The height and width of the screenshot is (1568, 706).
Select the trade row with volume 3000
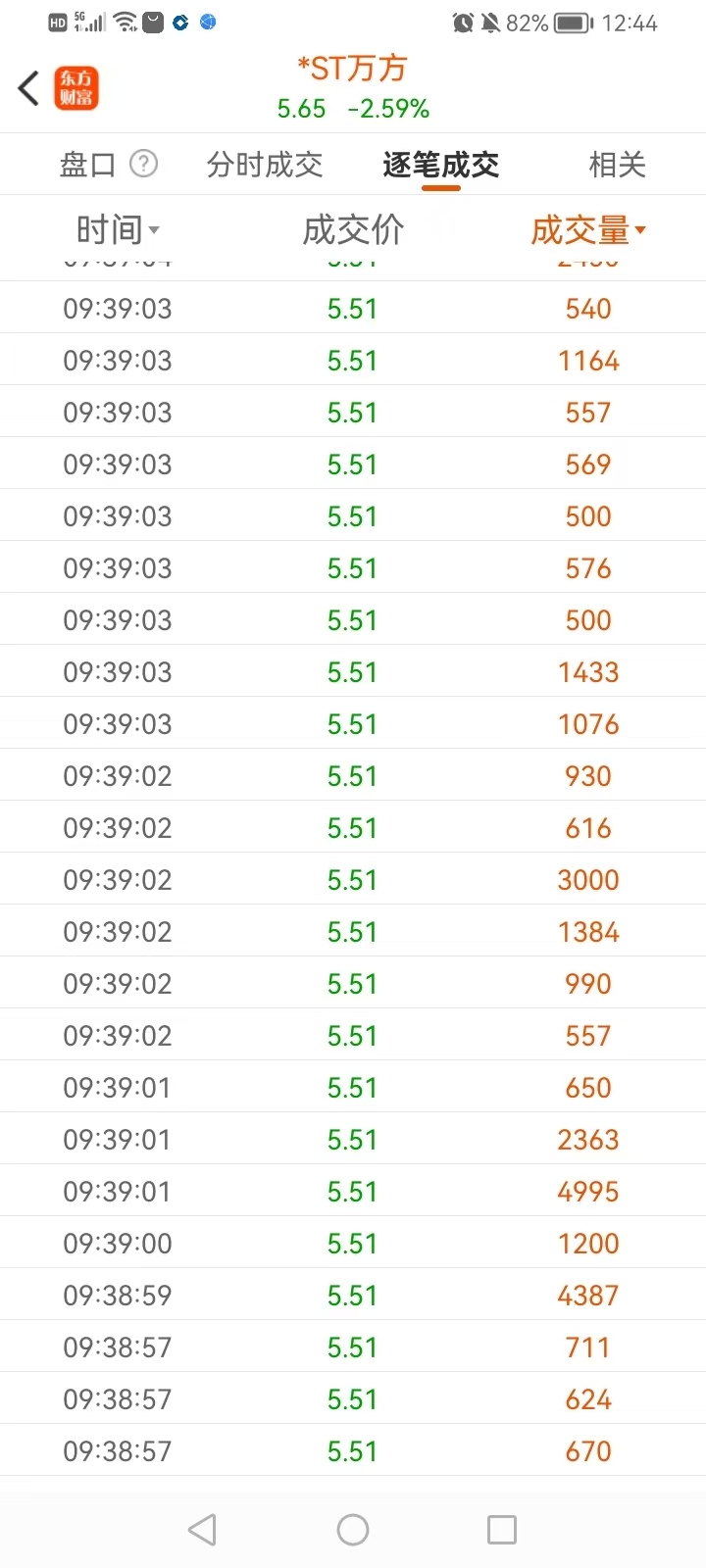353,880
